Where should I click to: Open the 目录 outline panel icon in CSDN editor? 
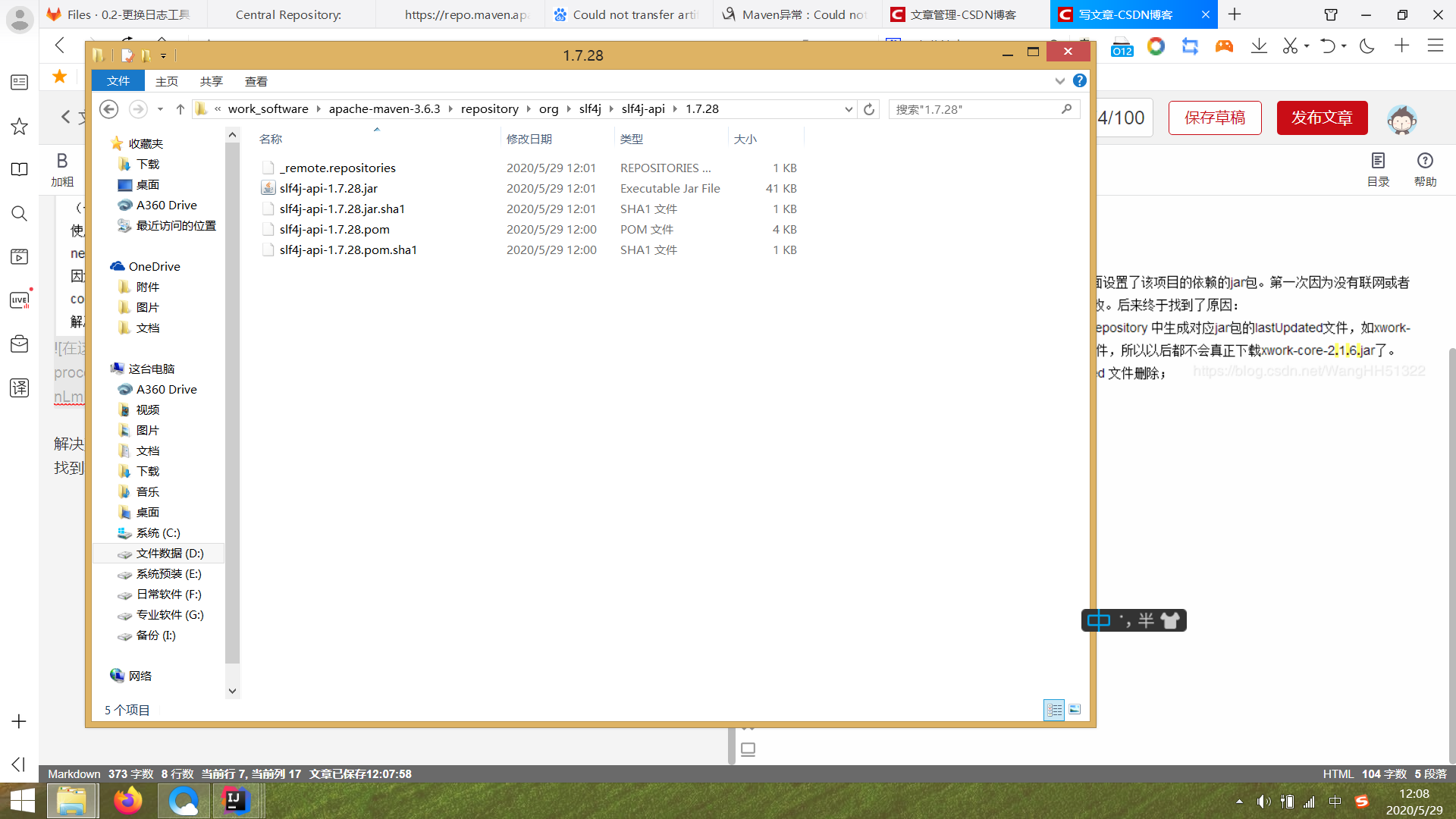[x=1379, y=168]
